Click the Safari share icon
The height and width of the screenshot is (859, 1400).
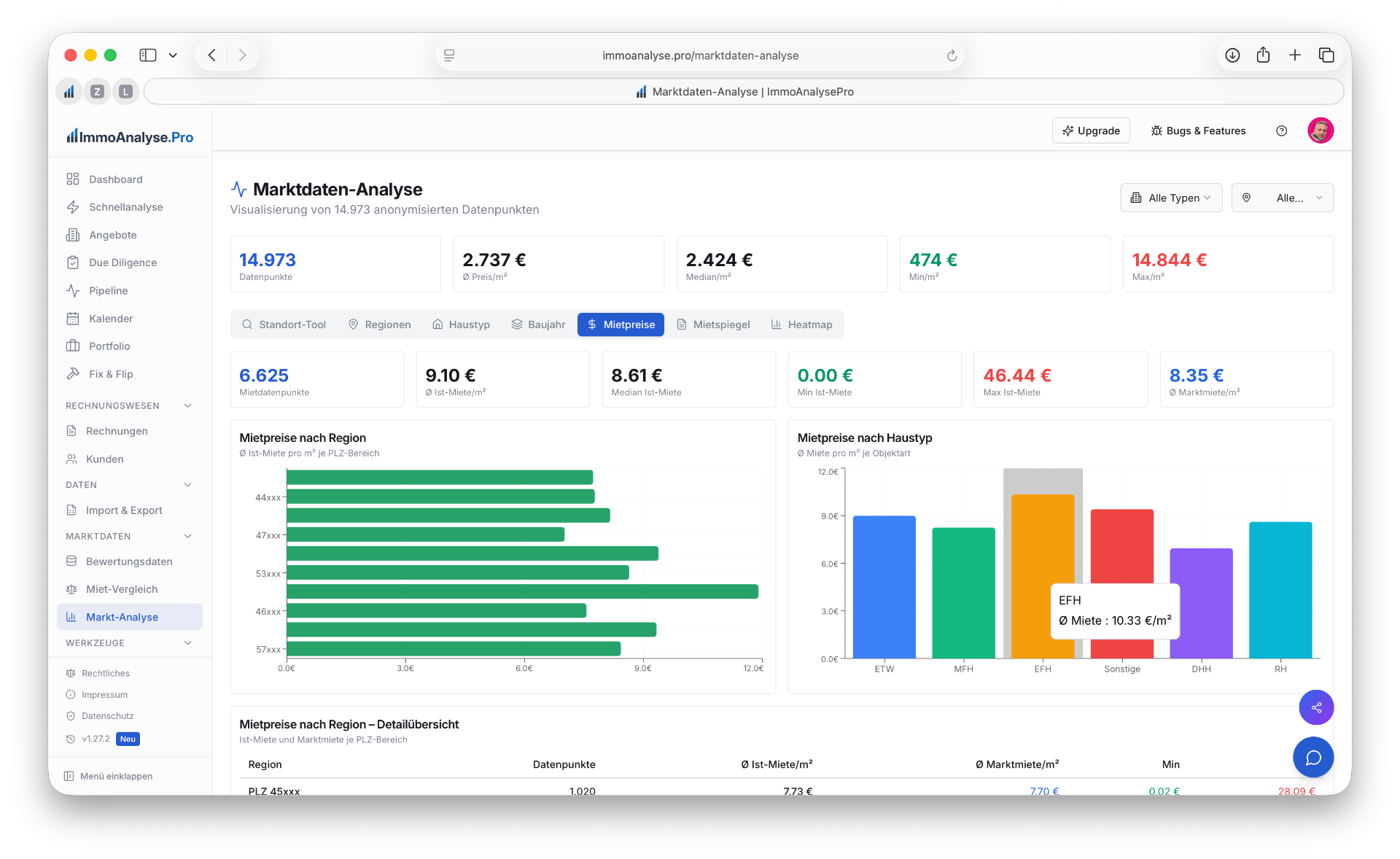(1264, 55)
